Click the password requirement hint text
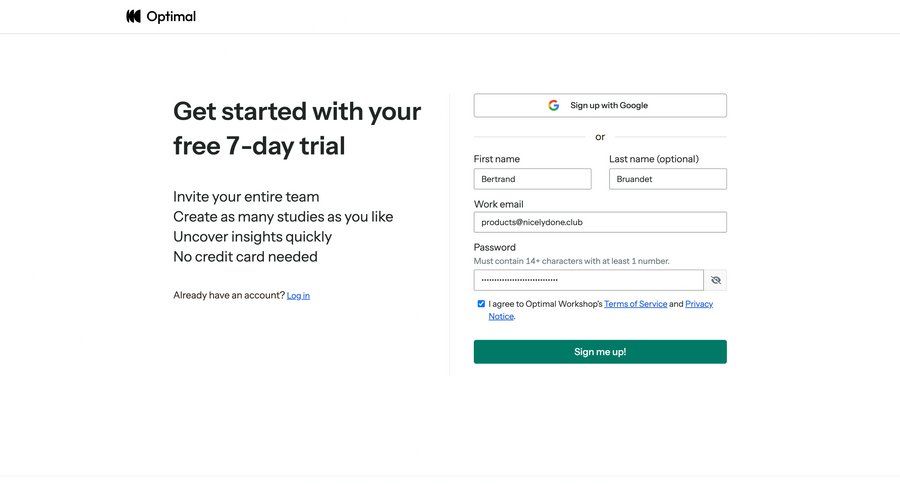Viewport: 900px width, 484px height. (x=571, y=261)
